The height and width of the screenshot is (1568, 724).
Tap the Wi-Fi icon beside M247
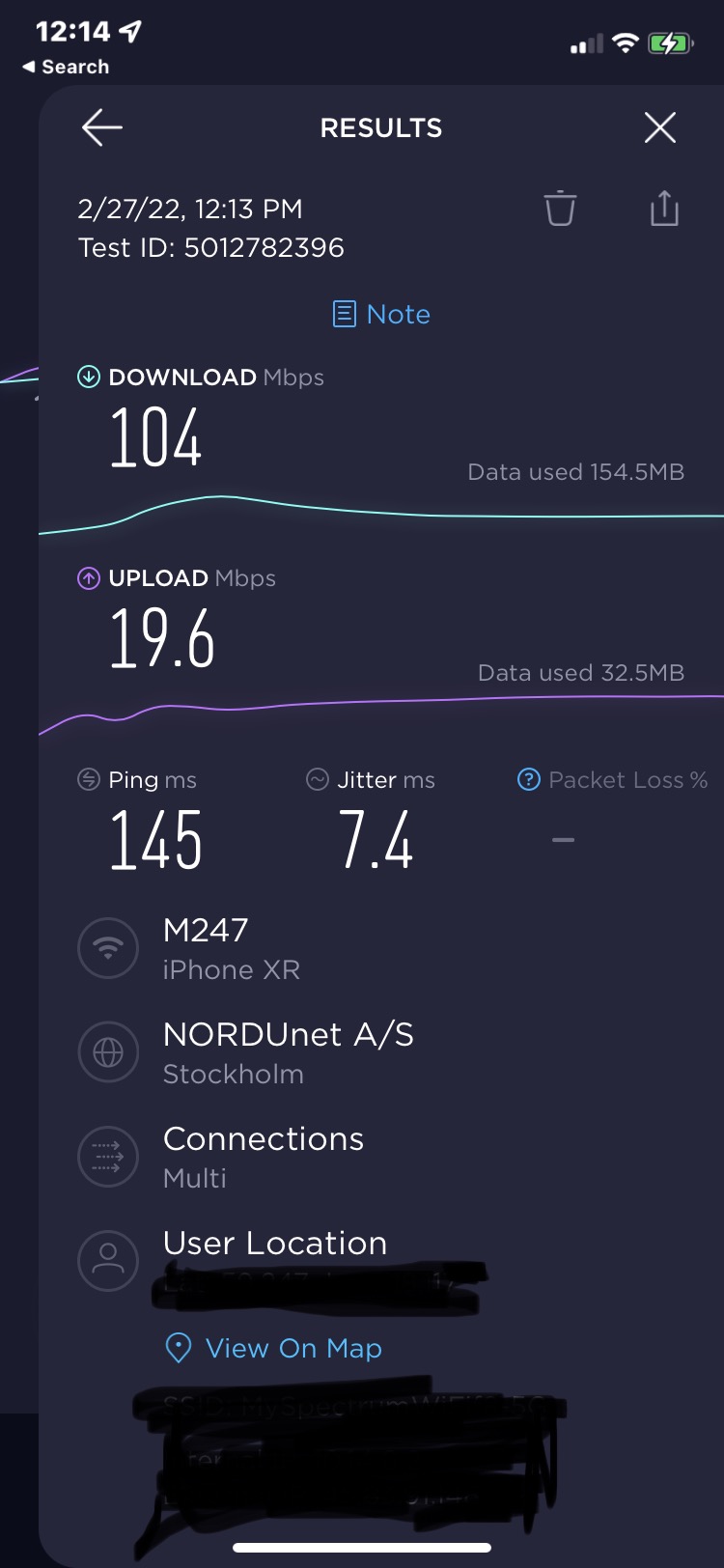tap(108, 948)
